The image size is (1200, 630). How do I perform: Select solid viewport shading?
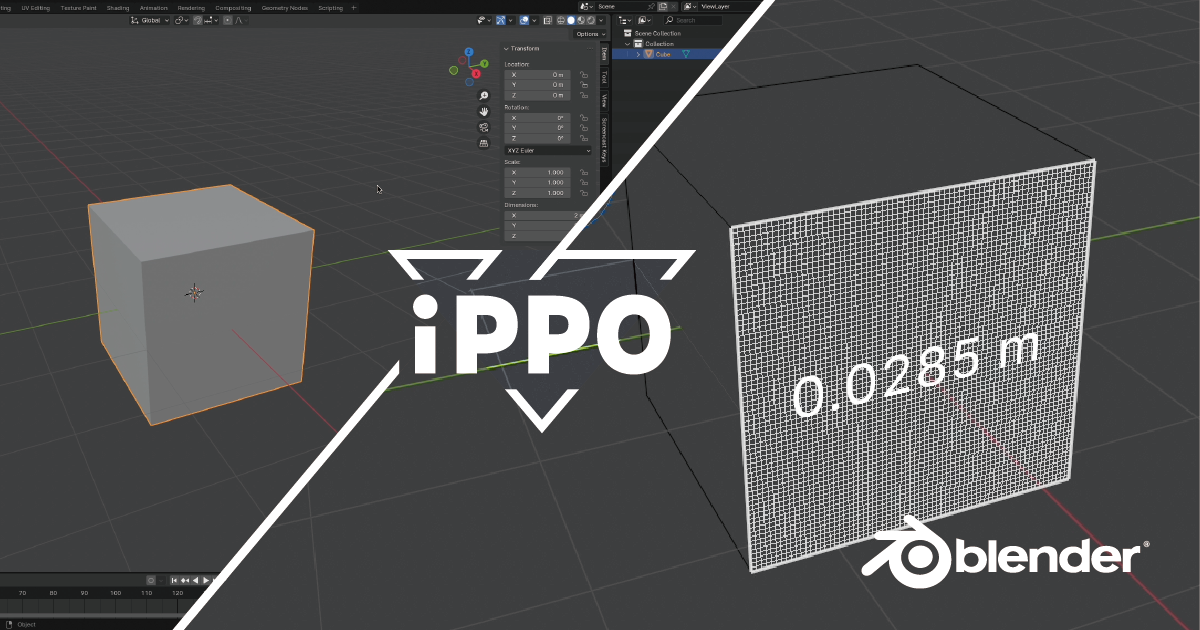pyautogui.click(x=572, y=20)
